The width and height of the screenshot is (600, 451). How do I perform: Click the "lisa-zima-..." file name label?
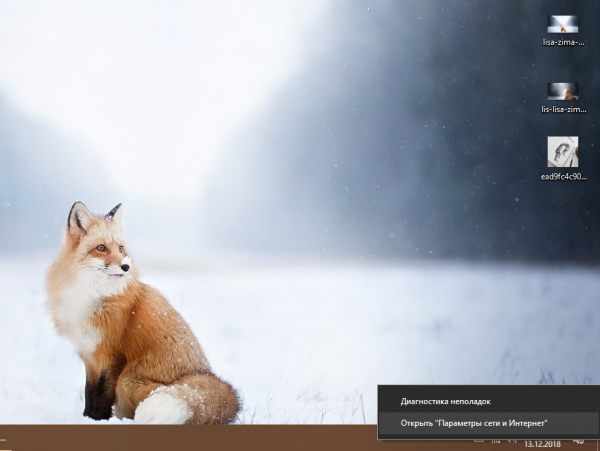[562, 42]
